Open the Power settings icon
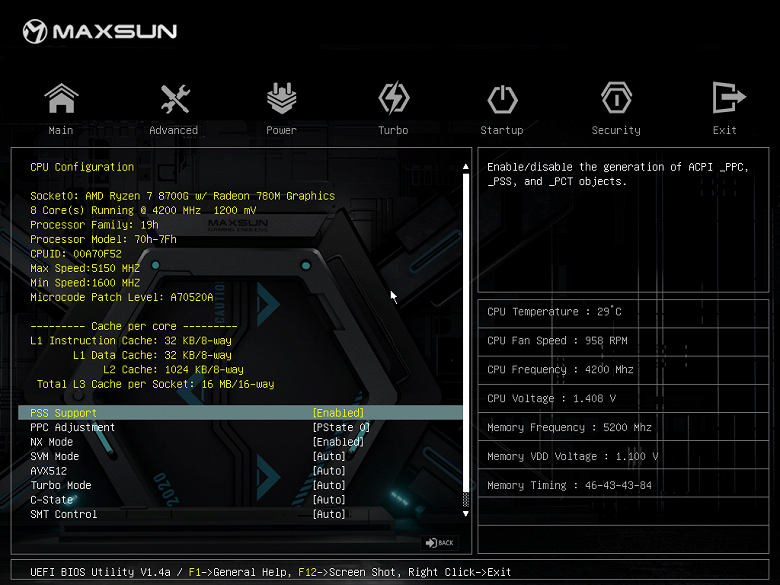Viewport: 780px width, 585px height. point(281,99)
